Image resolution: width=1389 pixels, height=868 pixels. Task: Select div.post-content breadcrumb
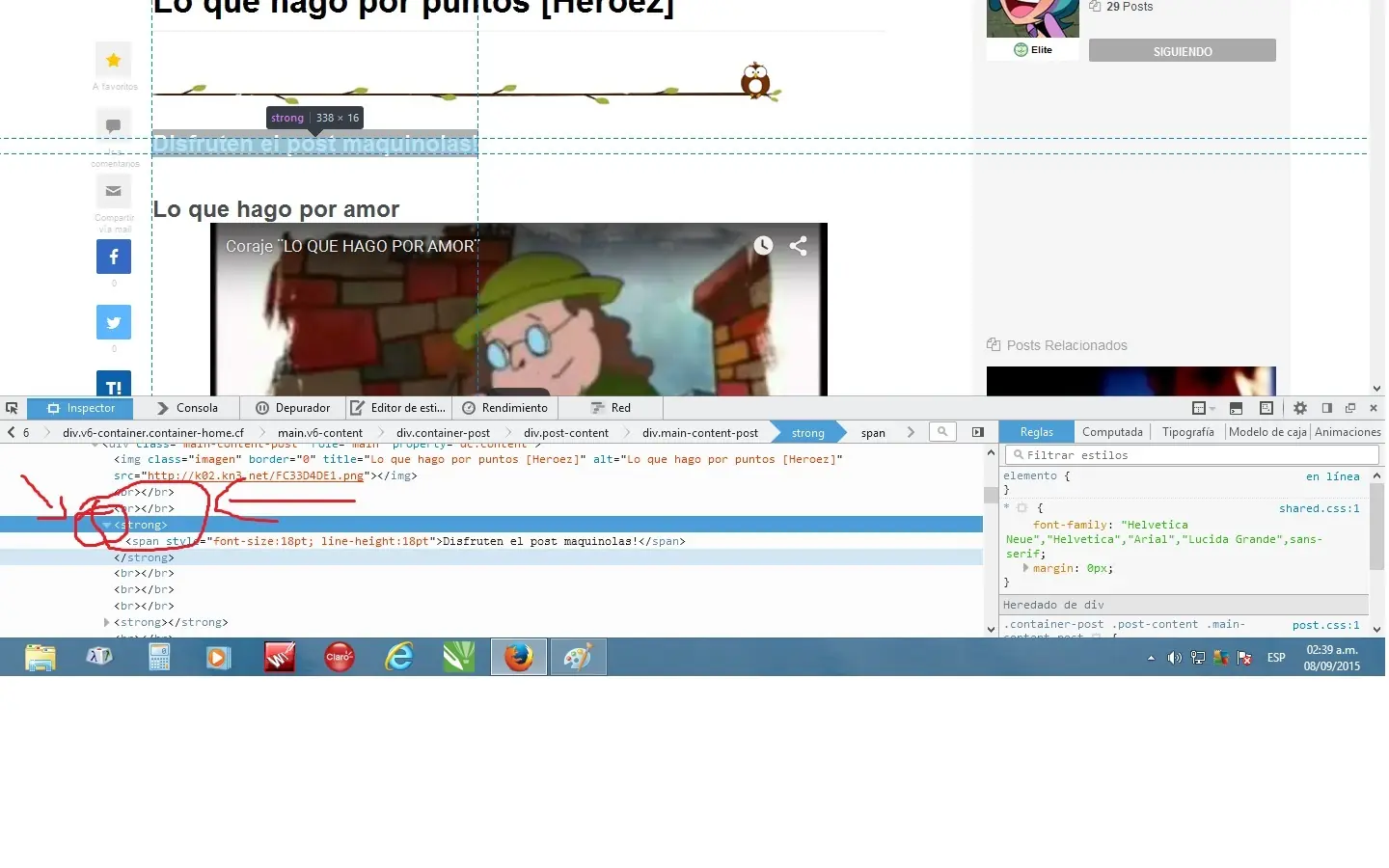click(x=566, y=433)
